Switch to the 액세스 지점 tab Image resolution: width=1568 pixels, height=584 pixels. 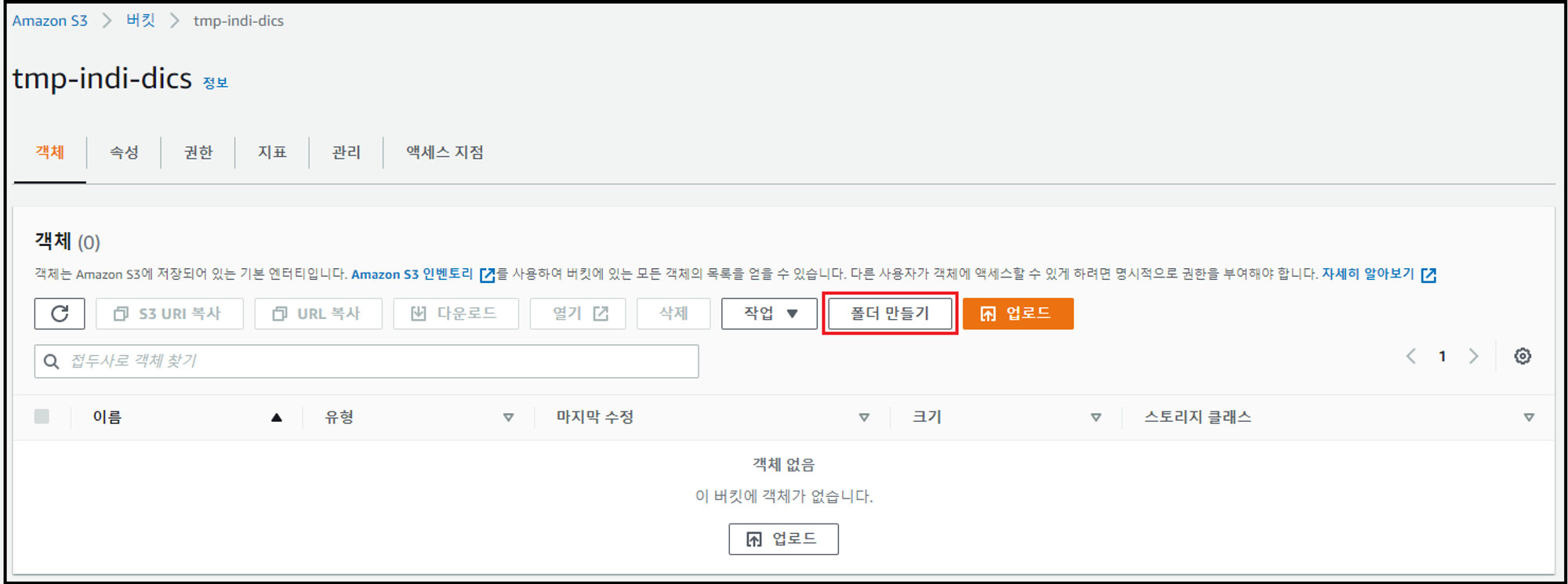(445, 152)
